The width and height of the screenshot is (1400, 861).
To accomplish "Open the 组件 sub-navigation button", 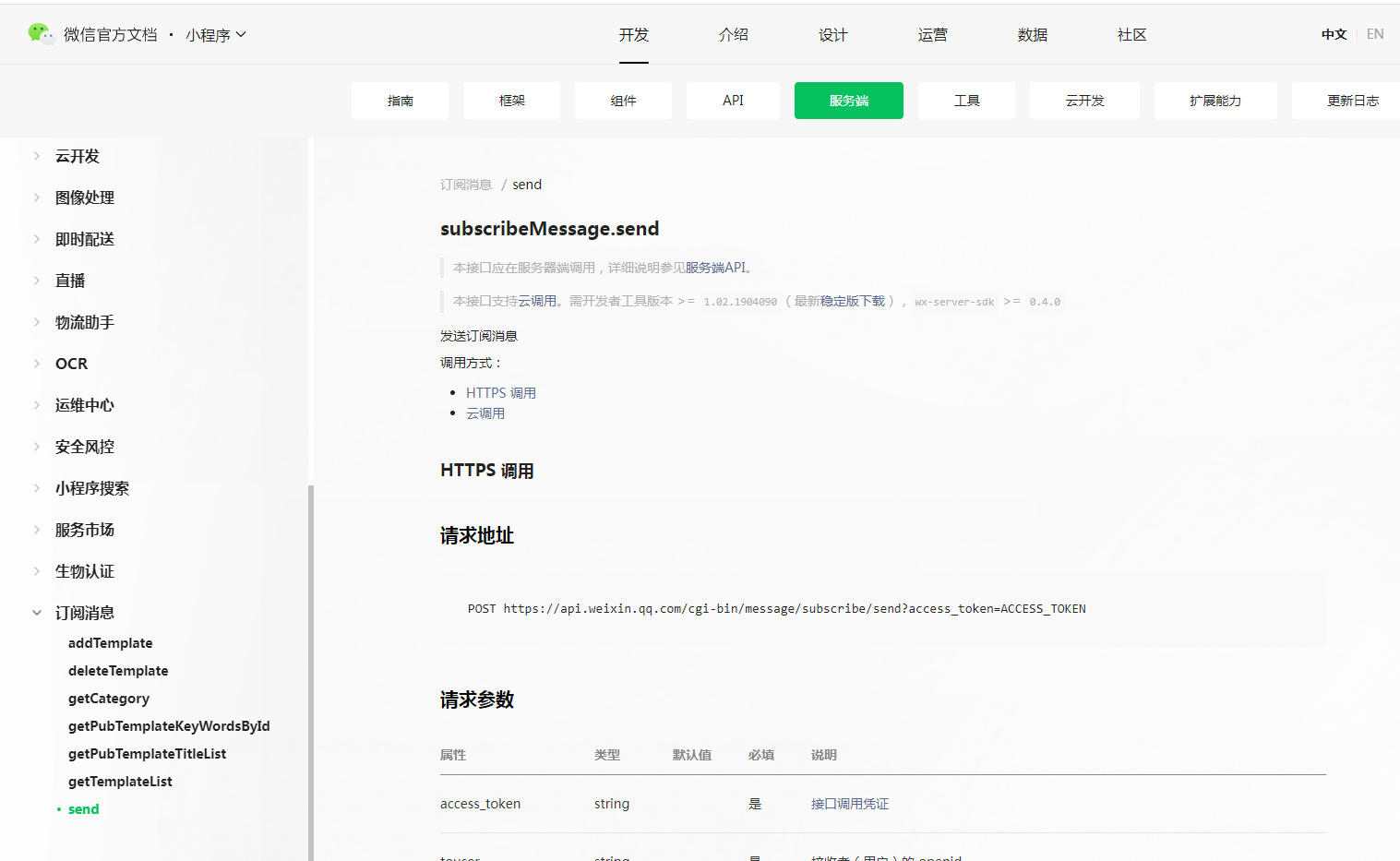I will click(623, 101).
